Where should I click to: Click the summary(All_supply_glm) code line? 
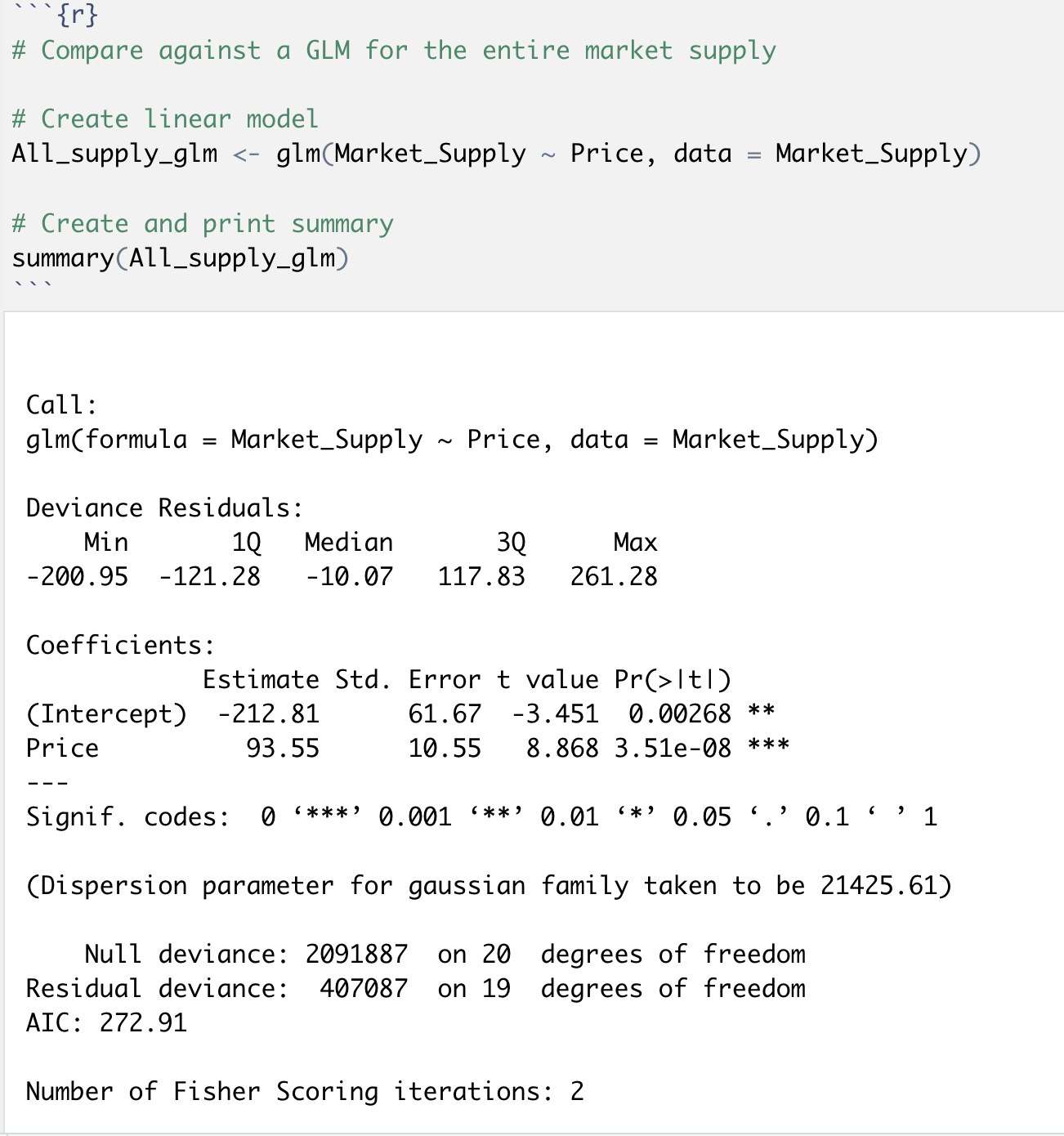click(x=180, y=258)
